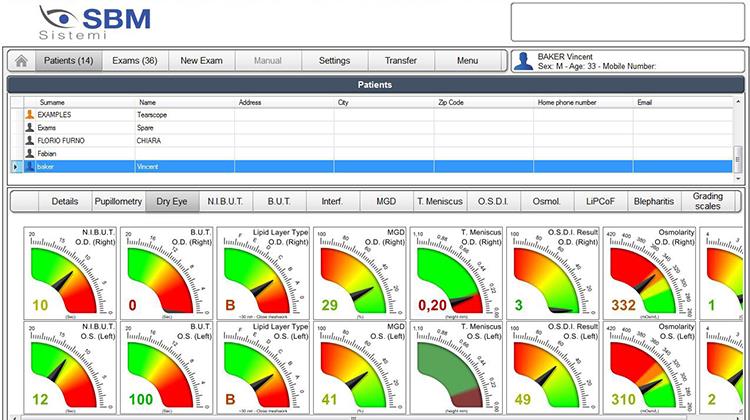Select the CHIARA name cell
The image size is (750, 420).
[185, 141]
